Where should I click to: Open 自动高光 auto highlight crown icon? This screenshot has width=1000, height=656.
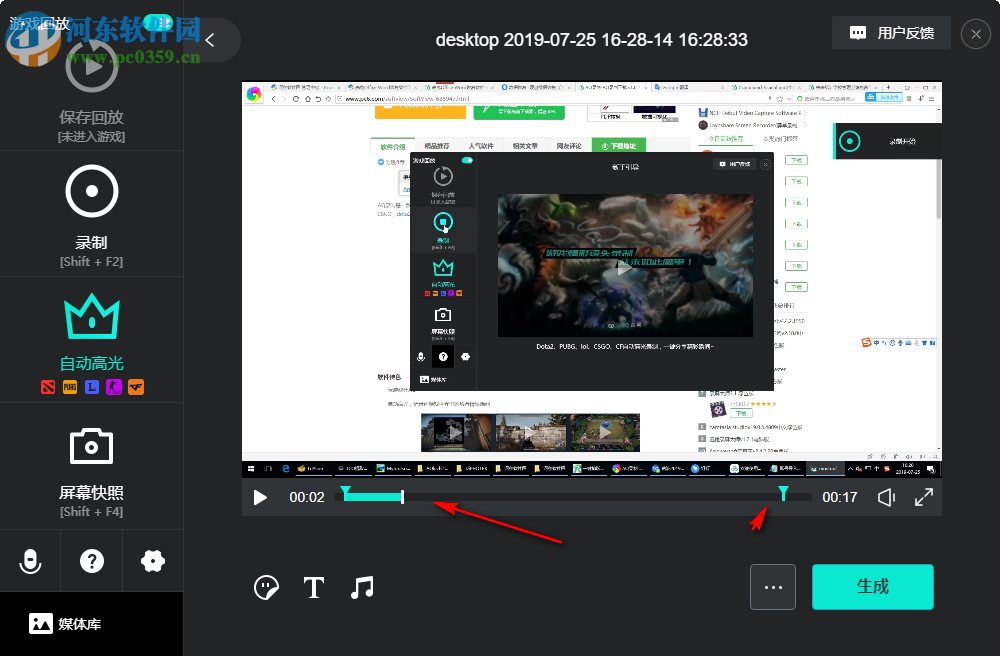click(92, 316)
